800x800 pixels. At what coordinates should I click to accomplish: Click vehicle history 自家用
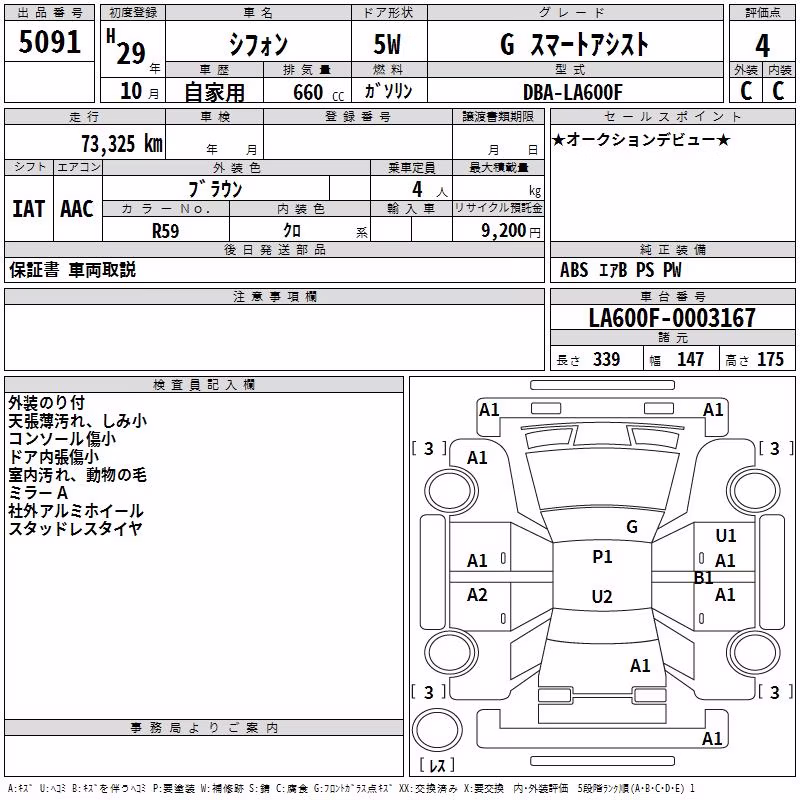point(214,92)
